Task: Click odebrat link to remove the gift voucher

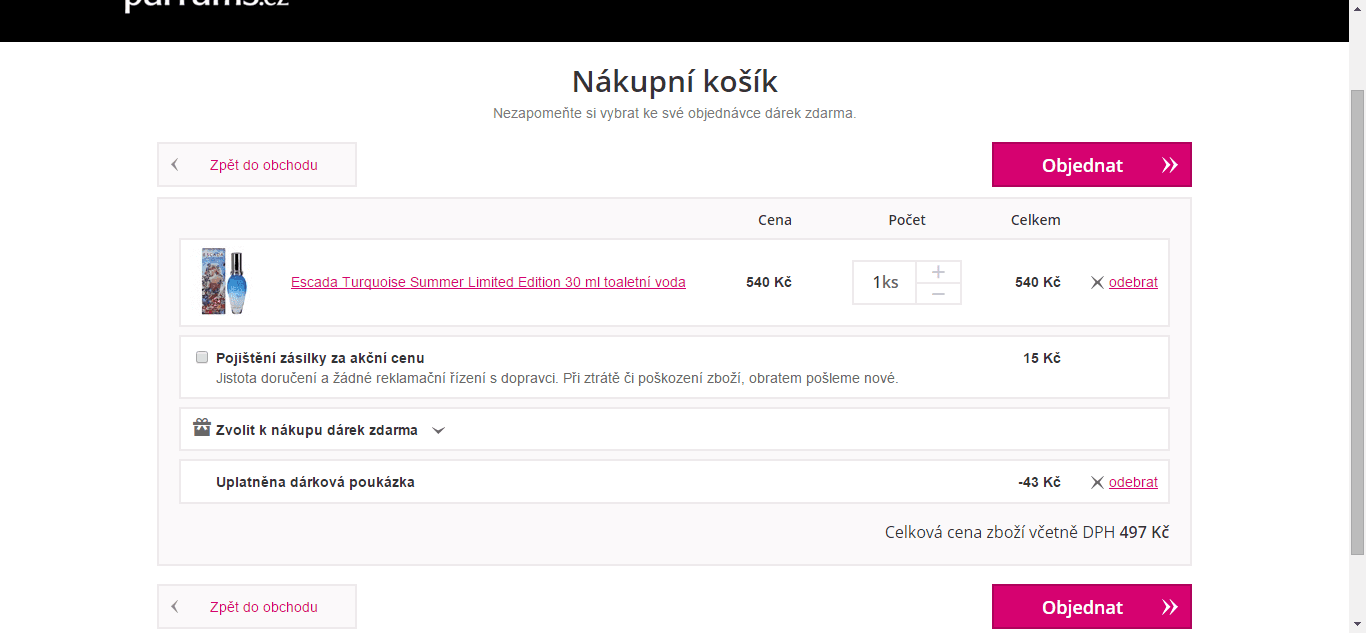Action: click(x=1133, y=482)
